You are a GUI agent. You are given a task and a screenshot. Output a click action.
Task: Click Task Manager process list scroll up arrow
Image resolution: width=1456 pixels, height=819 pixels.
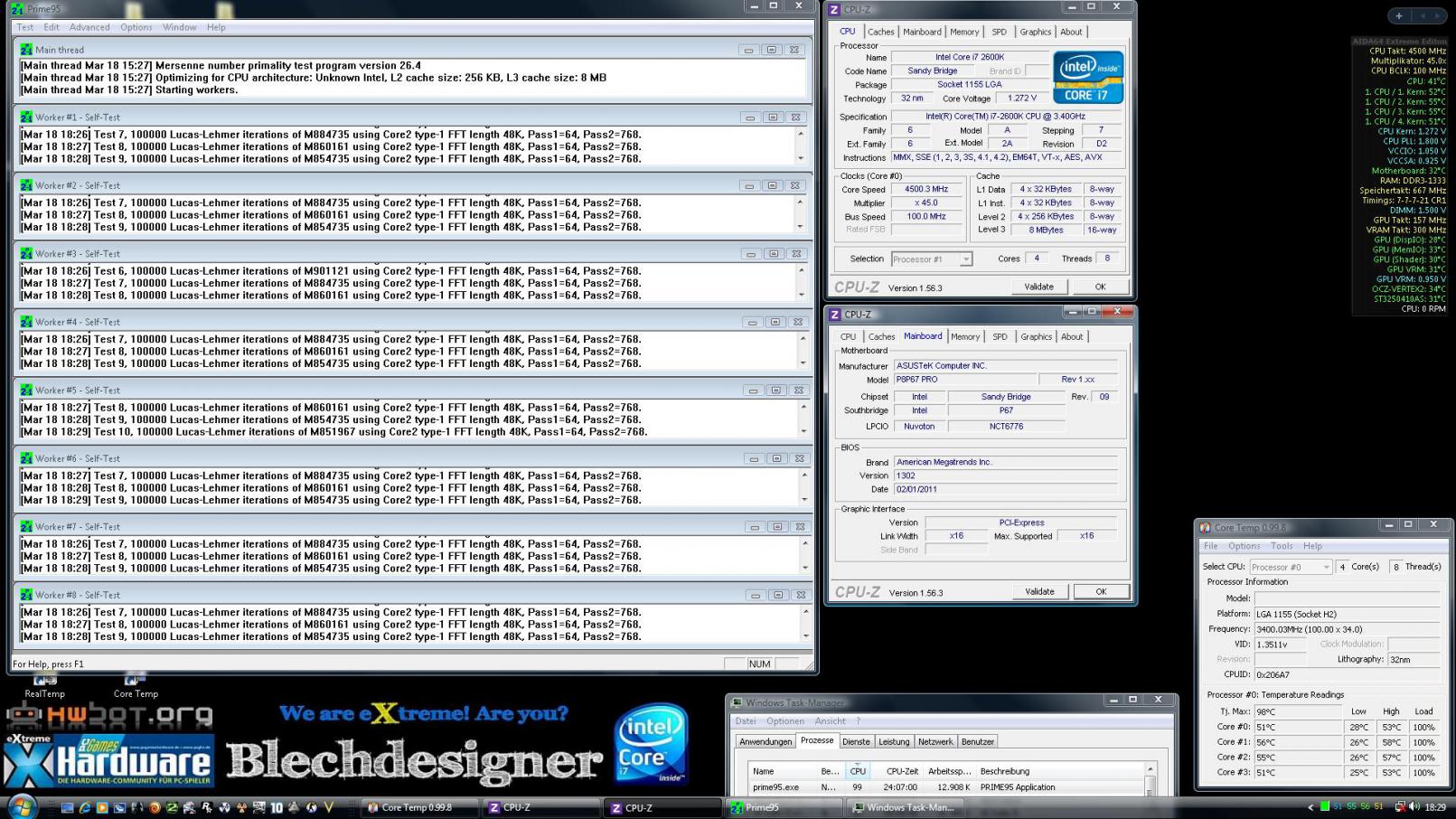point(1151,769)
